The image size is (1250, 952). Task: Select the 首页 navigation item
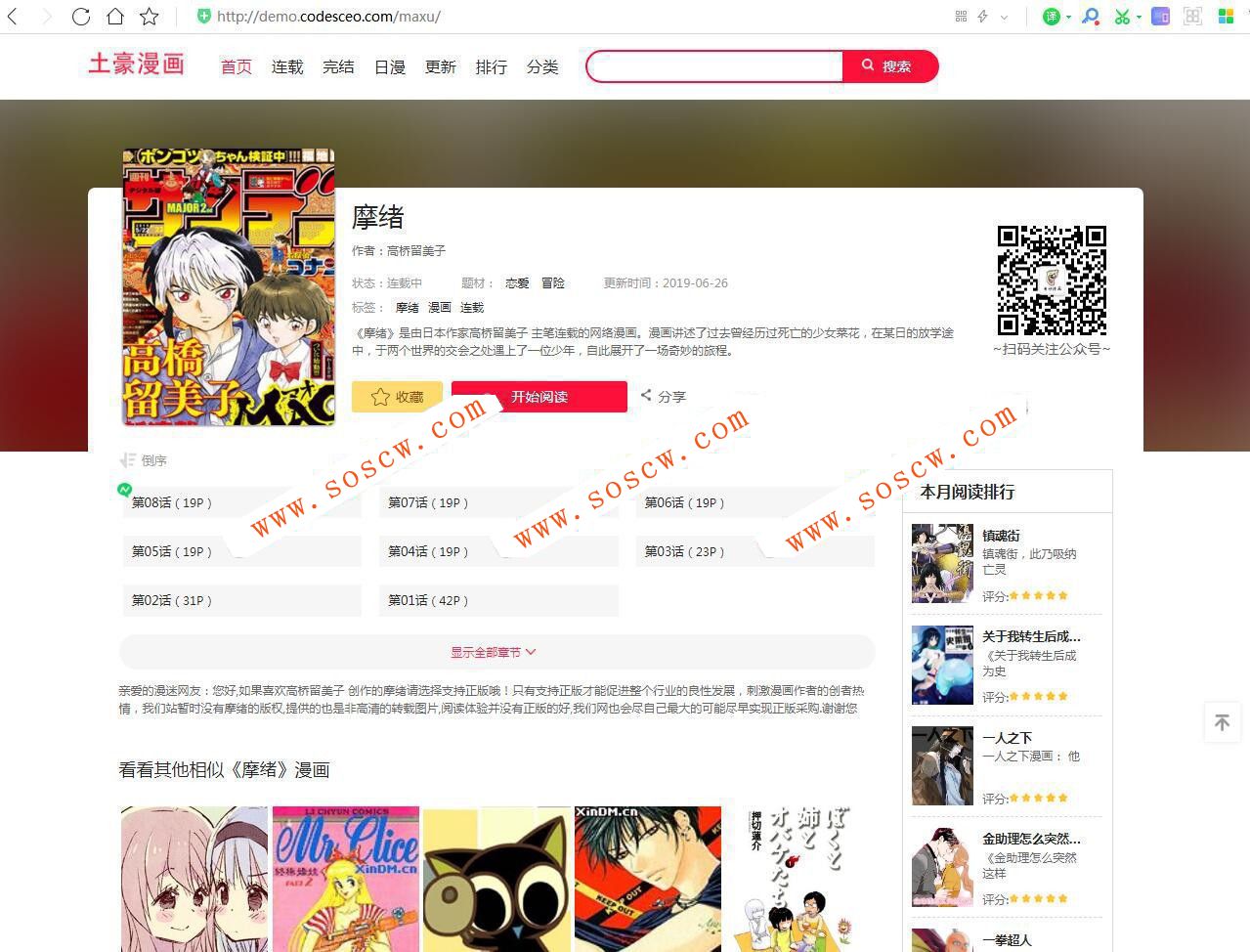pyautogui.click(x=237, y=66)
